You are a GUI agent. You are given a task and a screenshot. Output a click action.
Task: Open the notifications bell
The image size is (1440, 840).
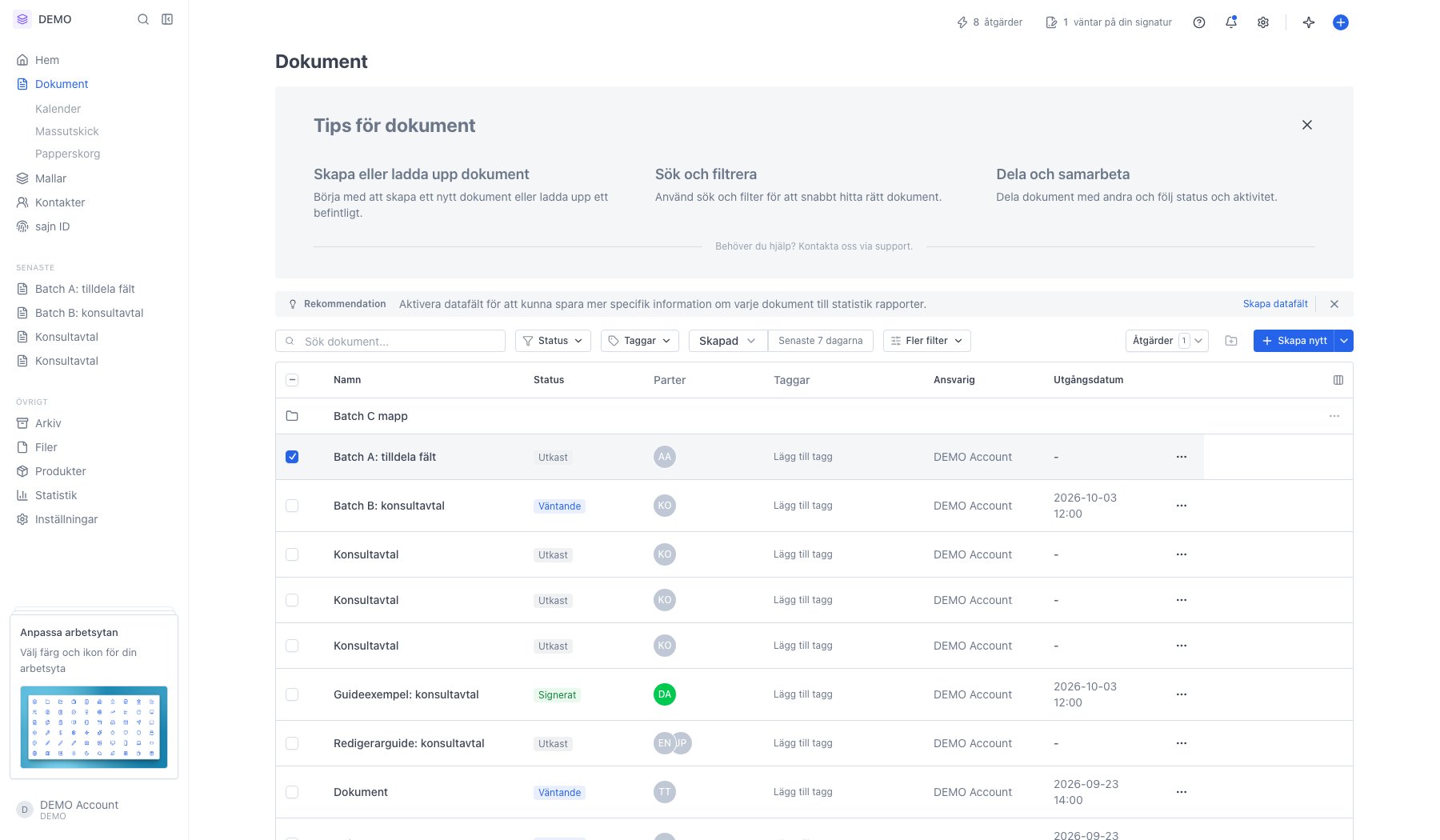1231,22
